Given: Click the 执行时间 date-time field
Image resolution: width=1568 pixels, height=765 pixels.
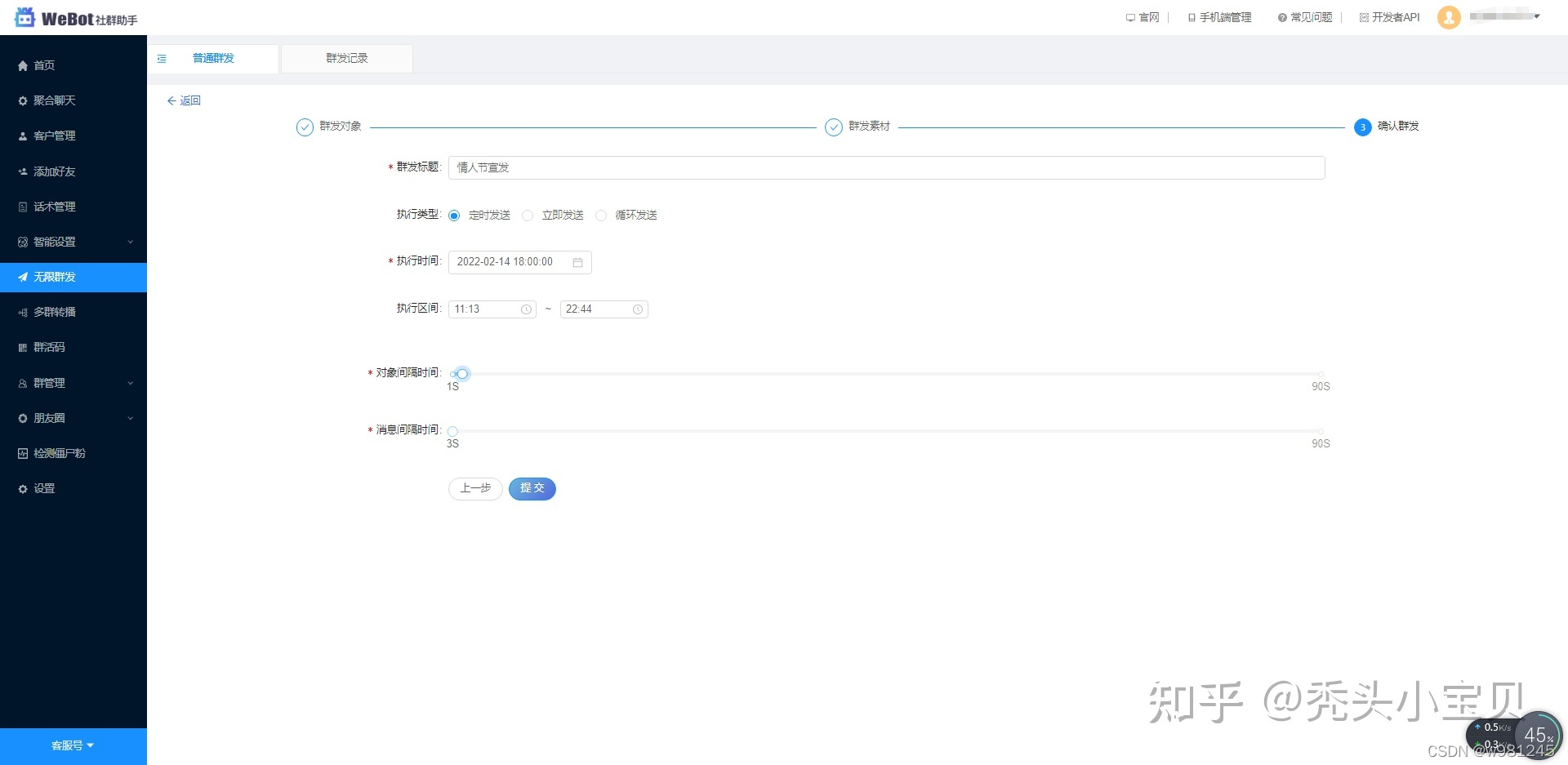Looking at the screenshot, I should pyautogui.click(x=519, y=262).
